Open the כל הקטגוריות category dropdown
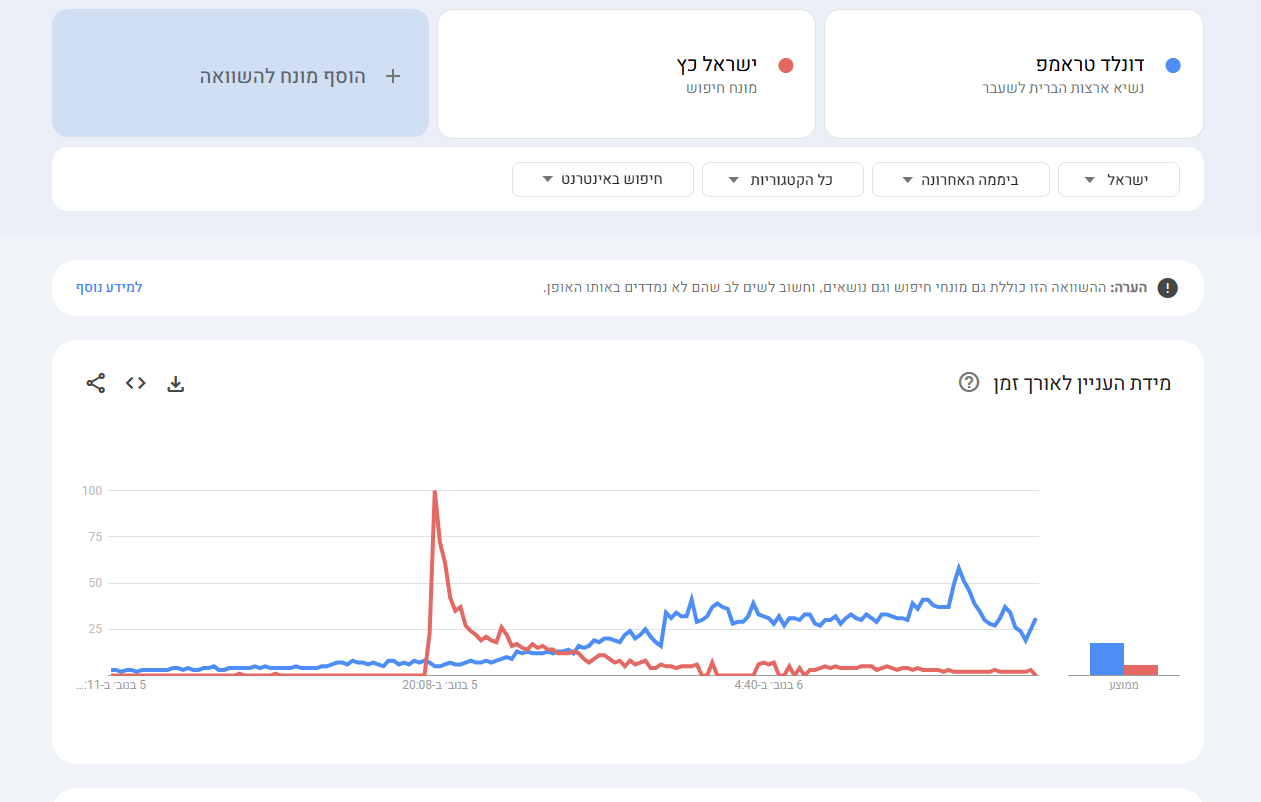The width and height of the screenshot is (1261, 802). (x=782, y=180)
